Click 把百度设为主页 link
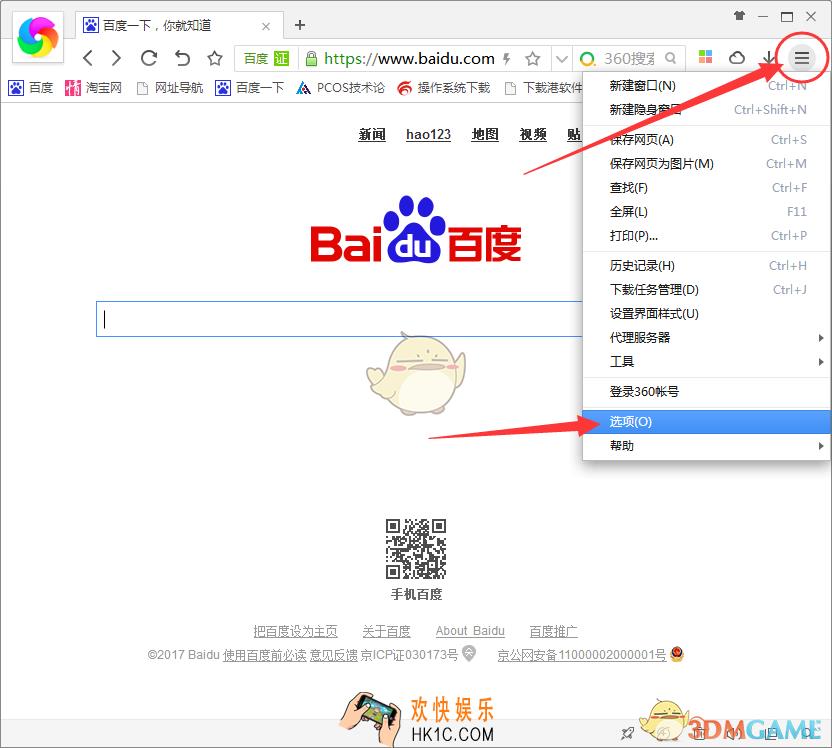The width and height of the screenshot is (832, 748). [296, 631]
